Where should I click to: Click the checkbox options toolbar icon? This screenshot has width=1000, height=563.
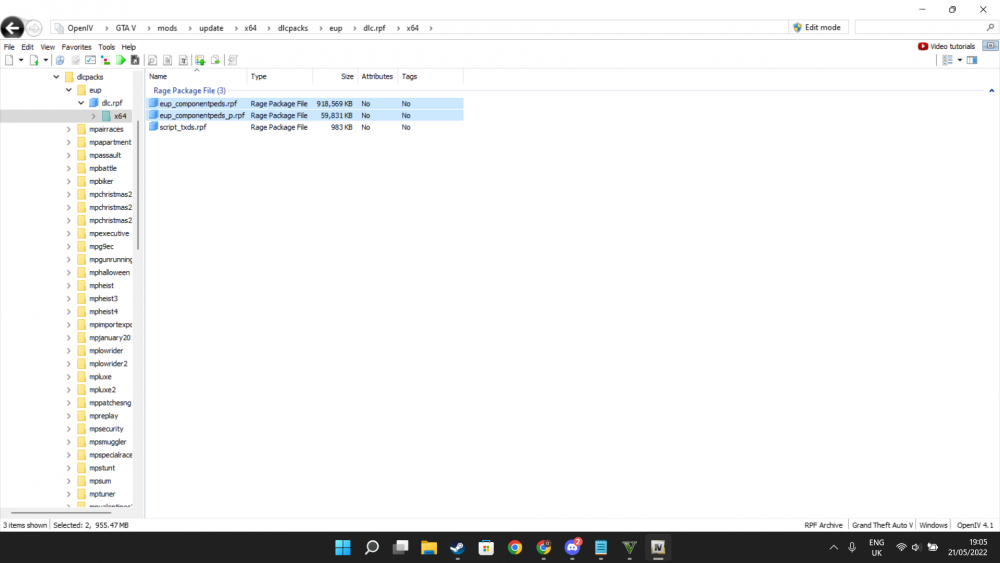pyautogui.click(x=91, y=60)
